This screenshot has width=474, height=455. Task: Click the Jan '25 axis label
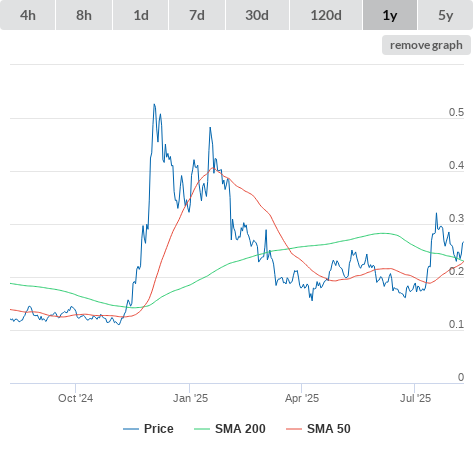(x=190, y=398)
